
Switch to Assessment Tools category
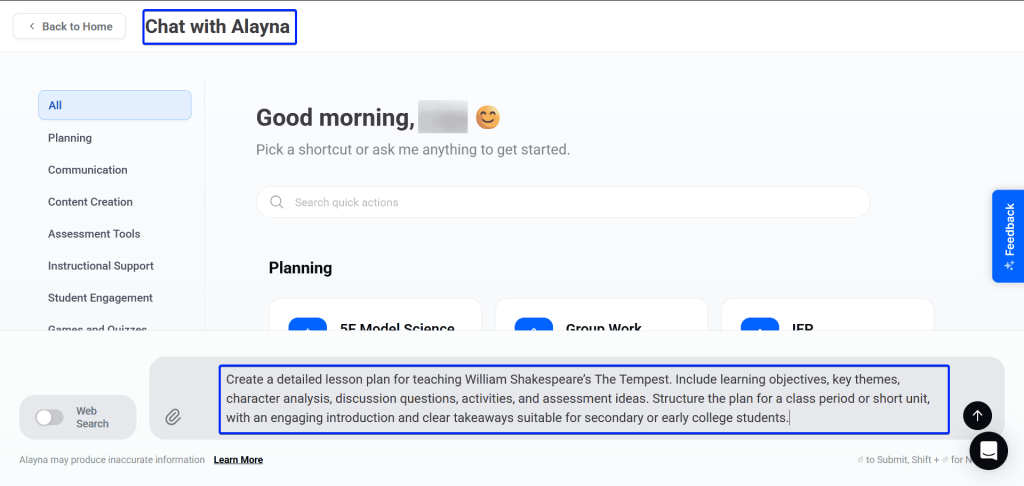tap(94, 234)
